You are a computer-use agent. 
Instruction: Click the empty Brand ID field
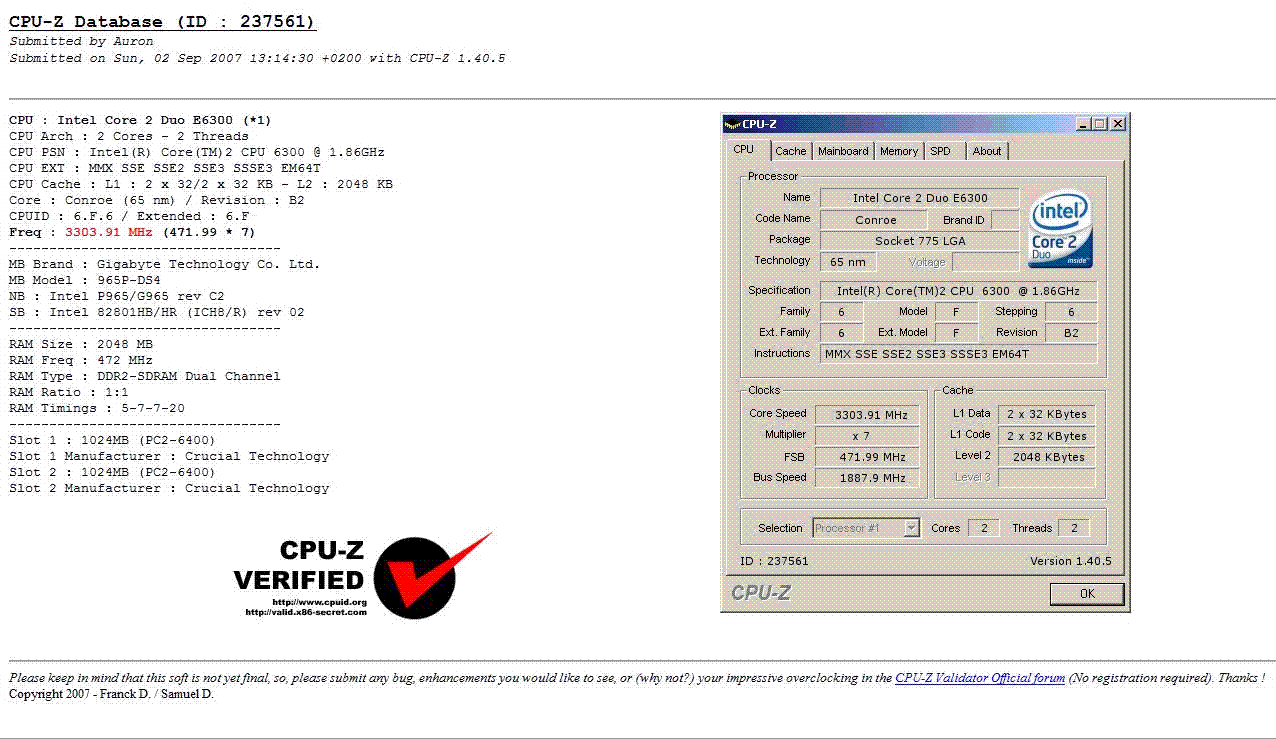point(1005,220)
